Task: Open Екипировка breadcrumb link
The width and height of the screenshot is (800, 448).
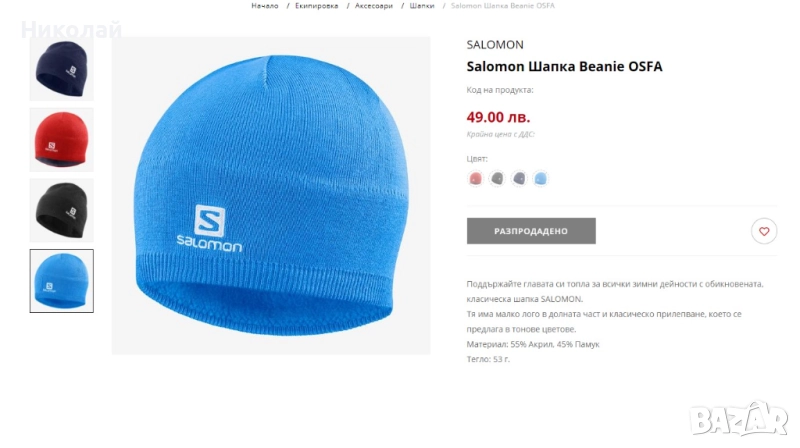Action: [317, 6]
